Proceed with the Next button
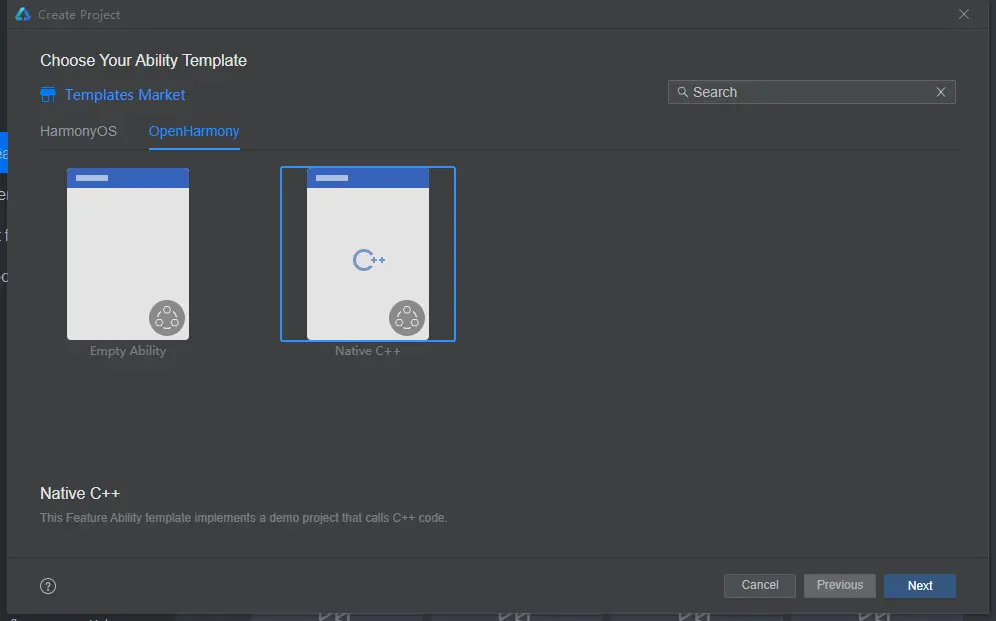The image size is (996, 621). (x=920, y=586)
